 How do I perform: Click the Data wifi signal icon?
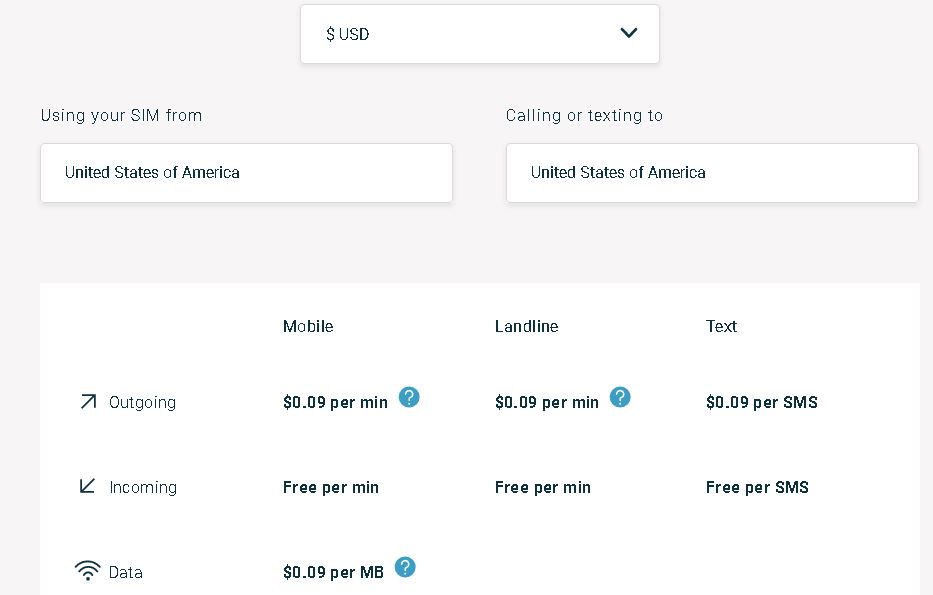87,570
